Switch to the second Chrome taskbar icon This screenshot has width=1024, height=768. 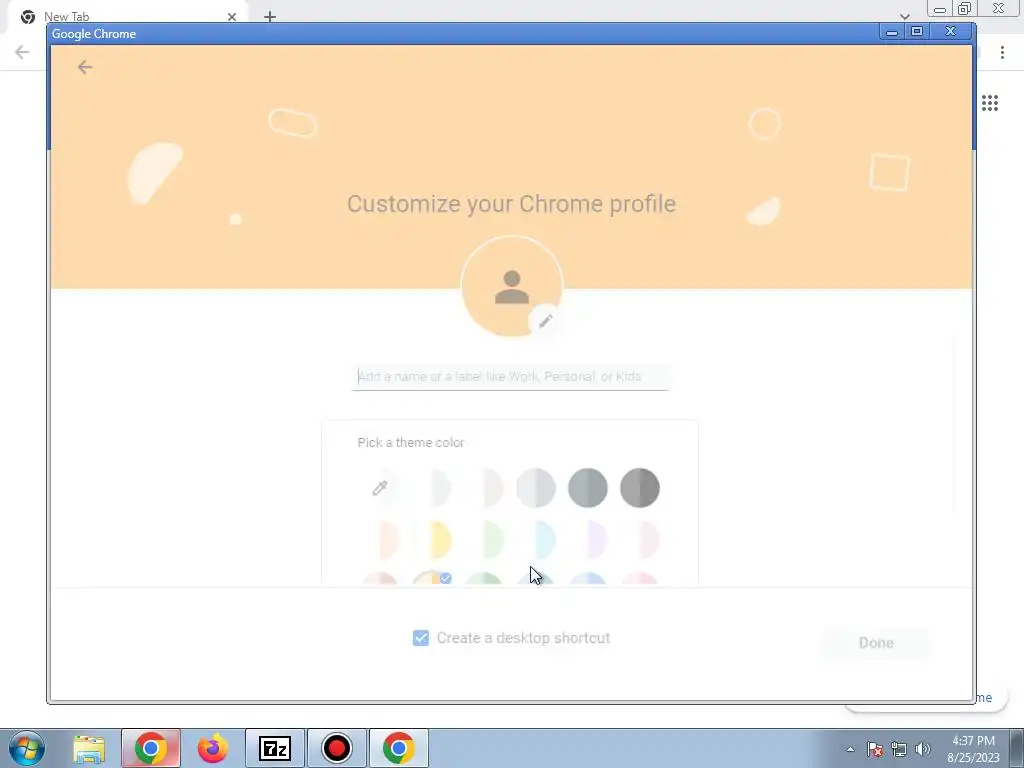(398, 748)
